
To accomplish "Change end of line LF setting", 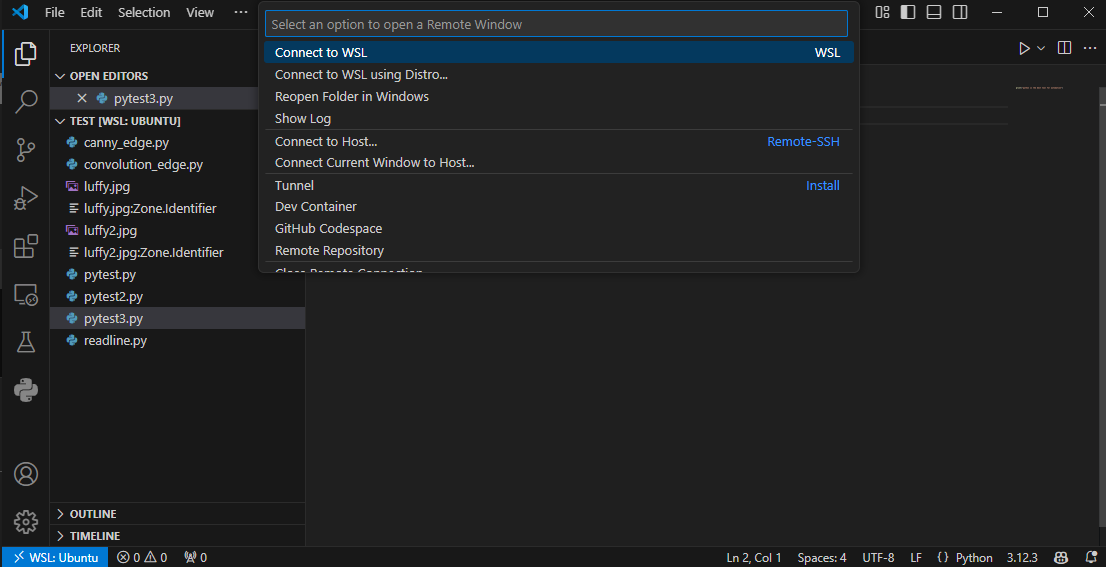I will [916, 557].
